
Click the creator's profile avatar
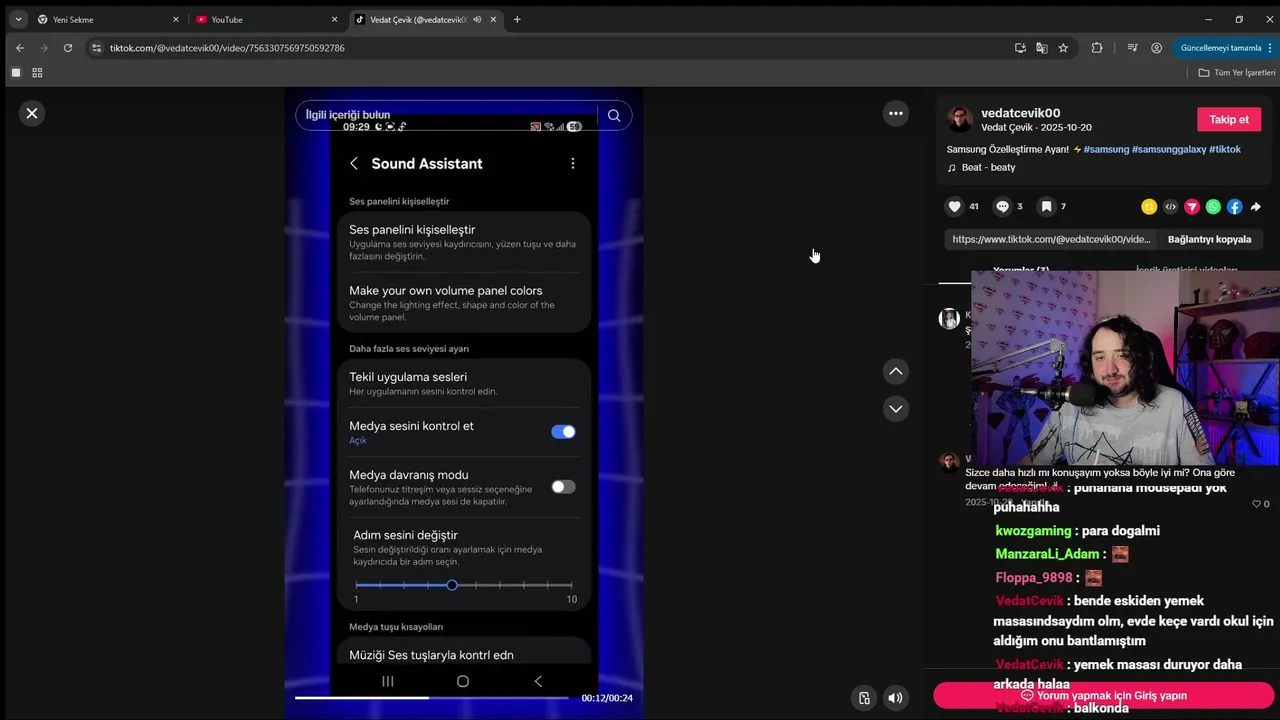click(x=960, y=119)
